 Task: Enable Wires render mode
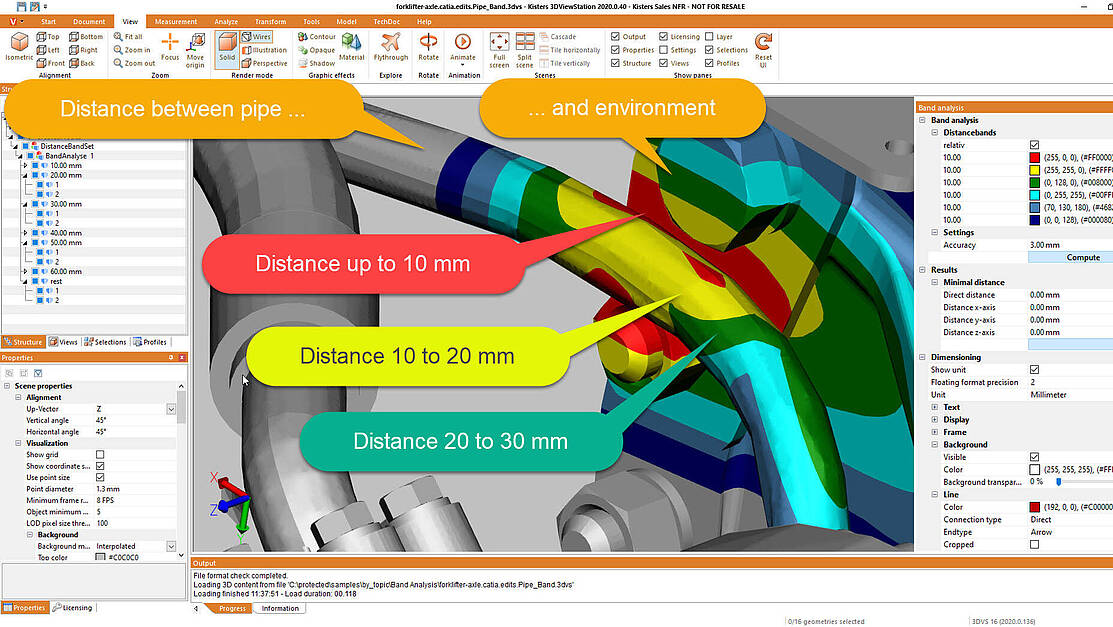pos(256,36)
